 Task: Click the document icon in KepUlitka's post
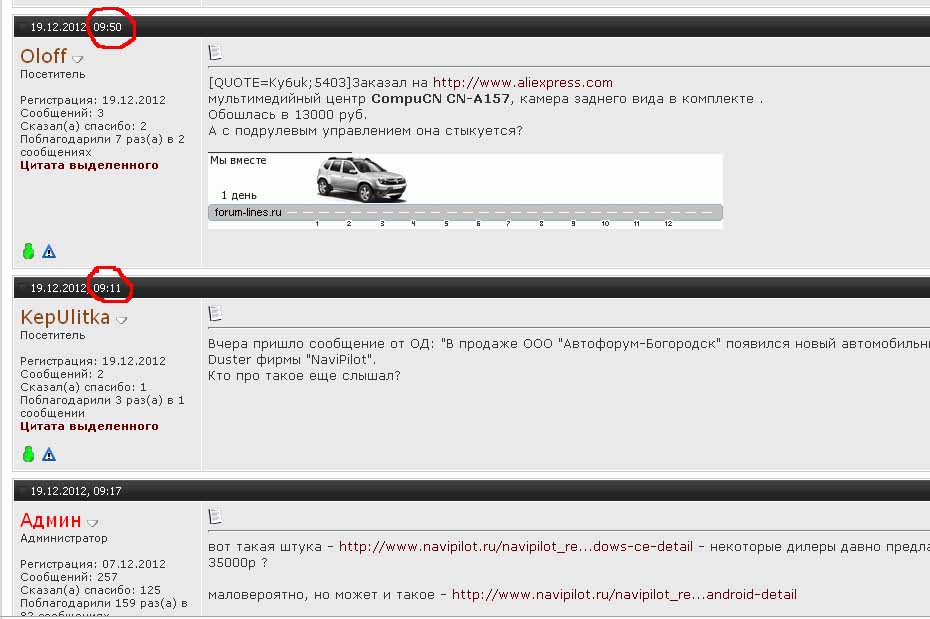pos(215,314)
